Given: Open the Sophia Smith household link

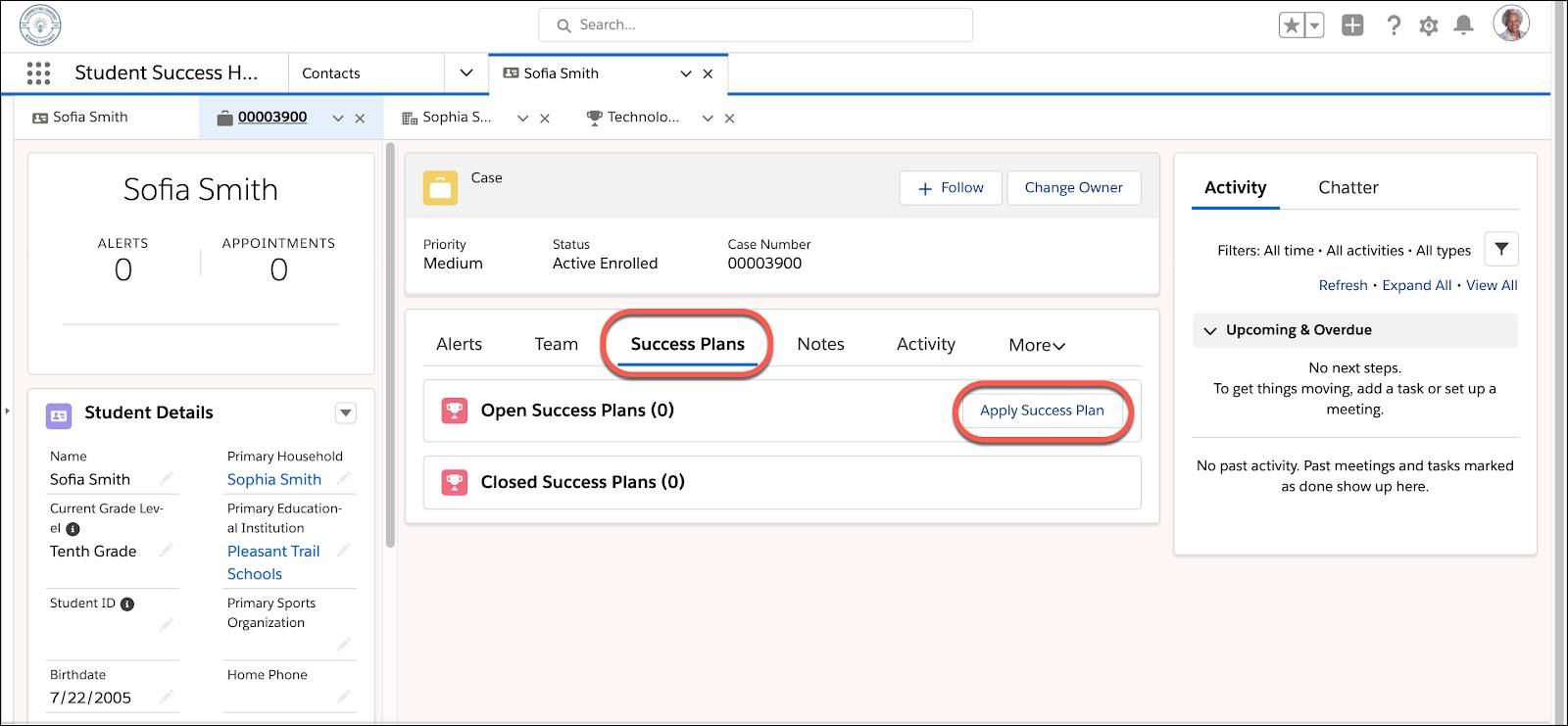Looking at the screenshot, I should coord(274,480).
